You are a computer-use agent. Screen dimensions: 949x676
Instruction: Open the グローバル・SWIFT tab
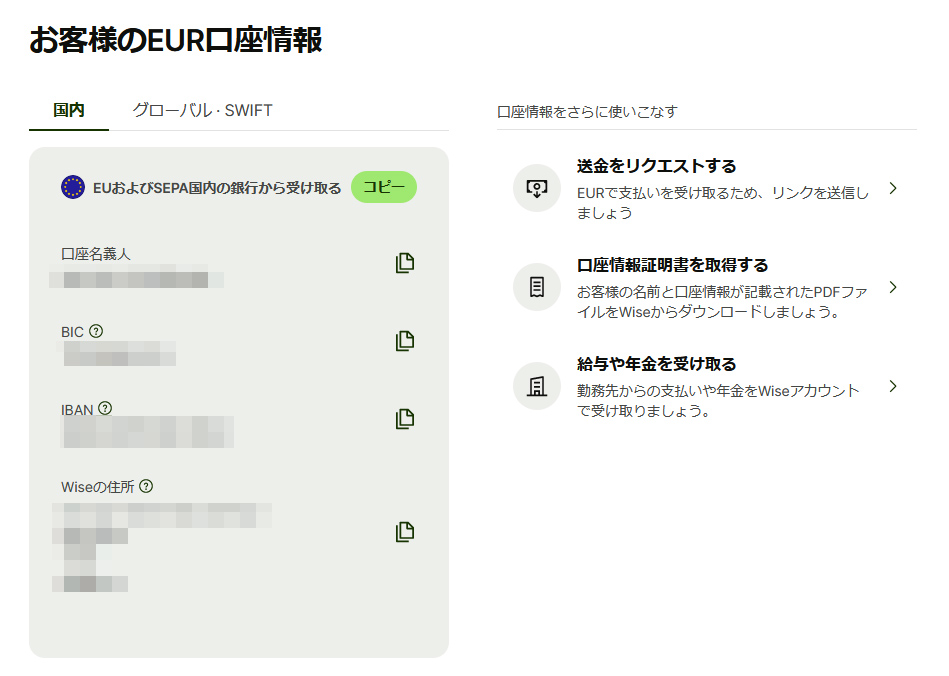pyautogui.click(x=203, y=110)
